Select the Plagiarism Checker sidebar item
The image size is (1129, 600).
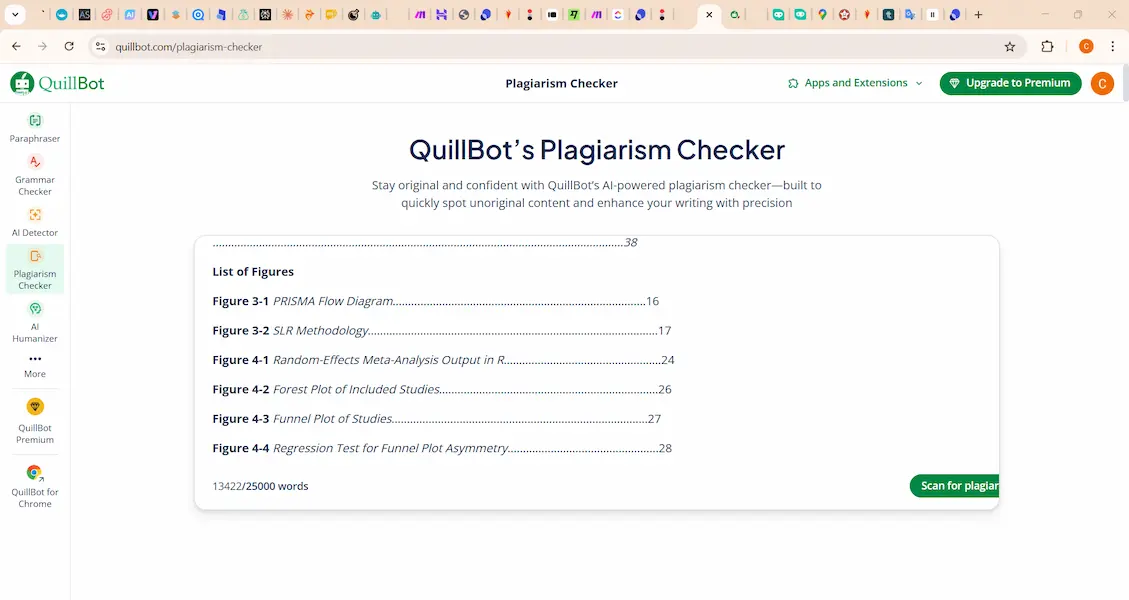coord(35,269)
